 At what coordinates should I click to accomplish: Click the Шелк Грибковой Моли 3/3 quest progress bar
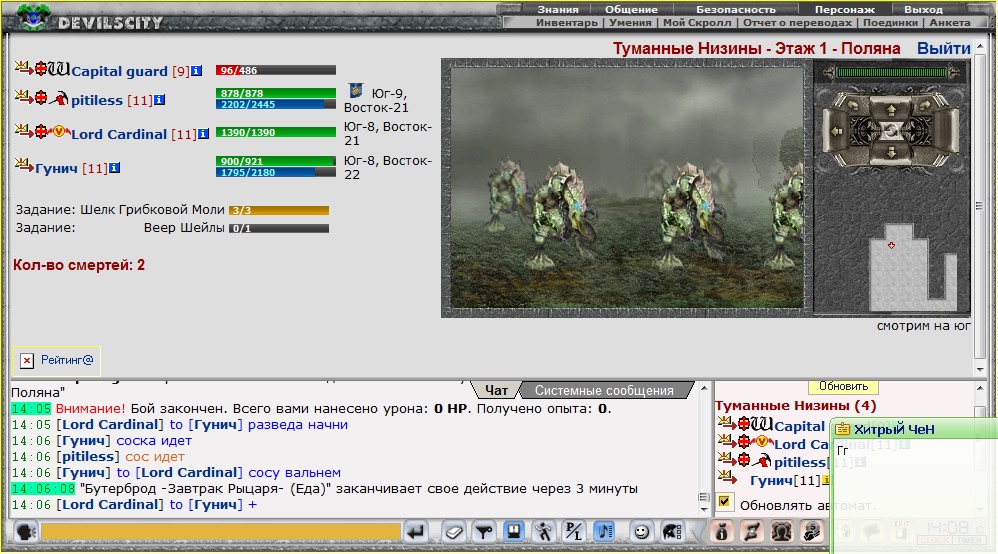pyautogui.click(x=279, y=210)
